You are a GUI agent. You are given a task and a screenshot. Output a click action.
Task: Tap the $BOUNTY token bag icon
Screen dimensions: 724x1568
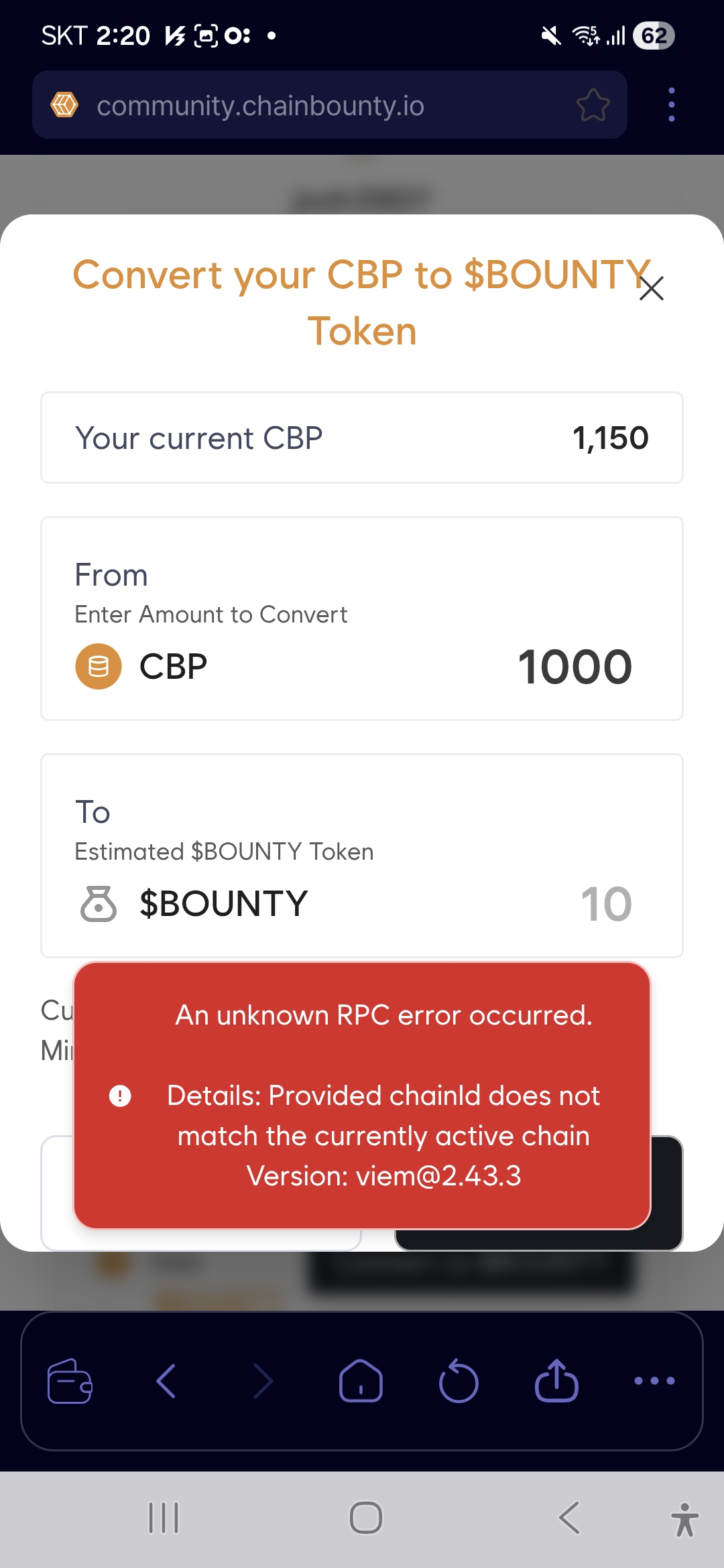[x=99, y=904]
